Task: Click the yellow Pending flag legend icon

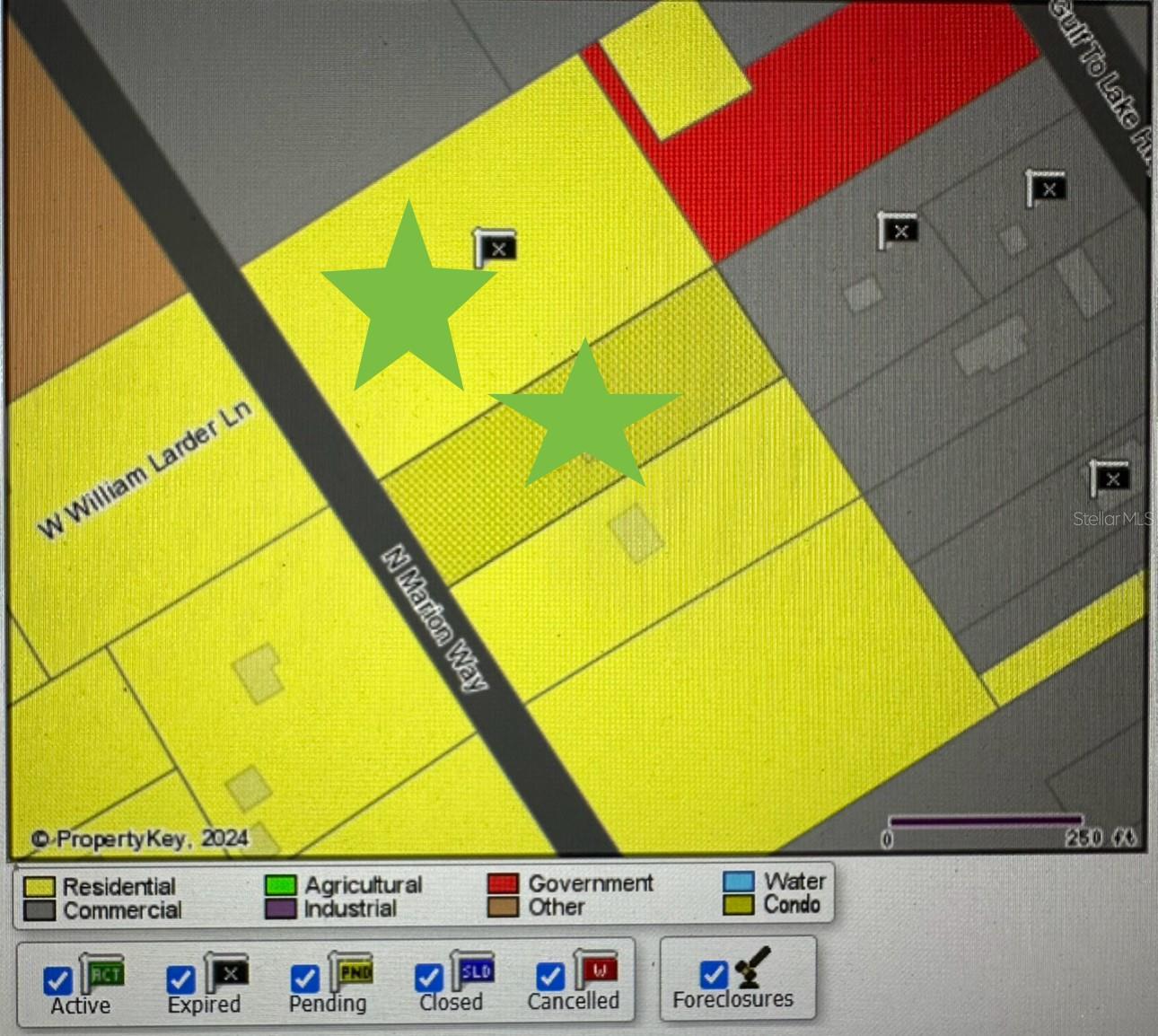Action: point(353,972)
